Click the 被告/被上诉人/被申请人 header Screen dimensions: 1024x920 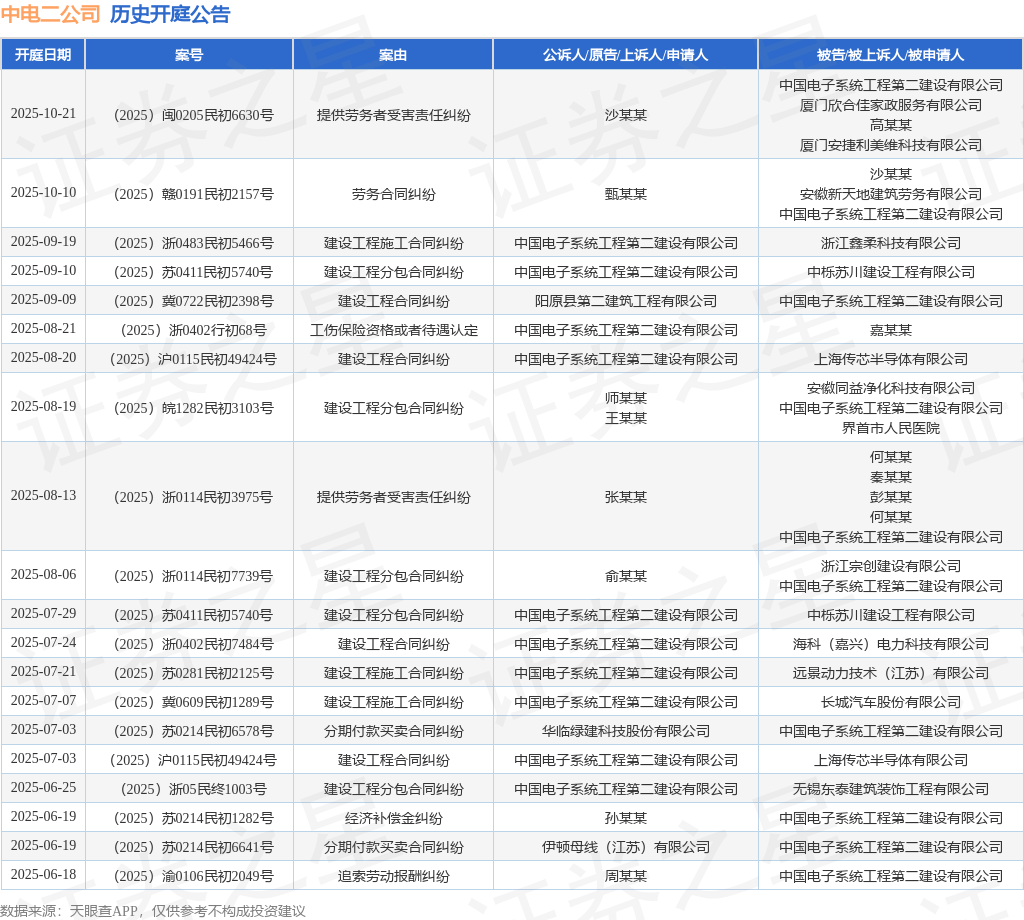pyautogui.click(x=891, y=55)
